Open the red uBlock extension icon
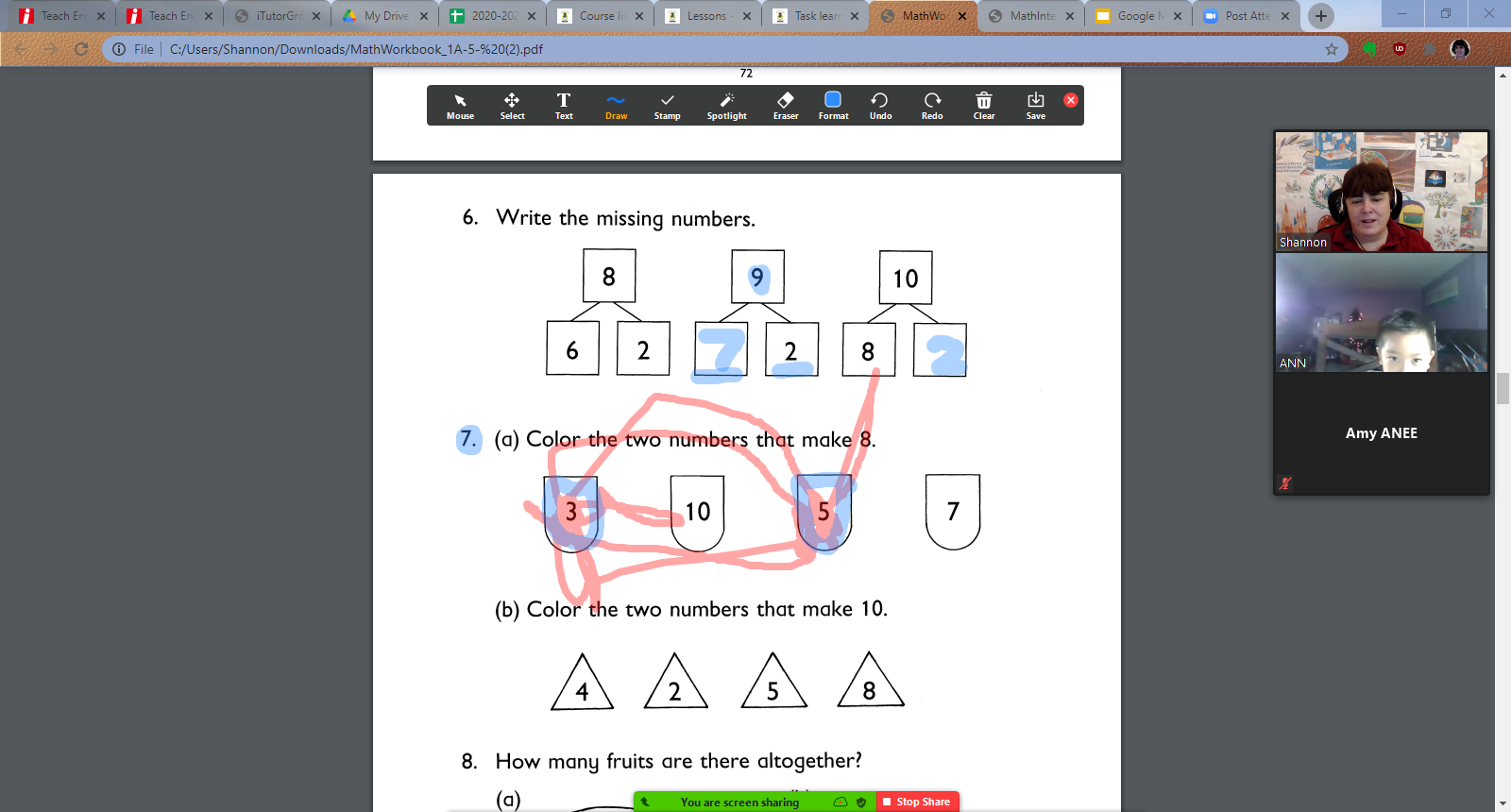Viewport: 1511px width, 812px height. pyautogui.click(x=1400, y=49)
